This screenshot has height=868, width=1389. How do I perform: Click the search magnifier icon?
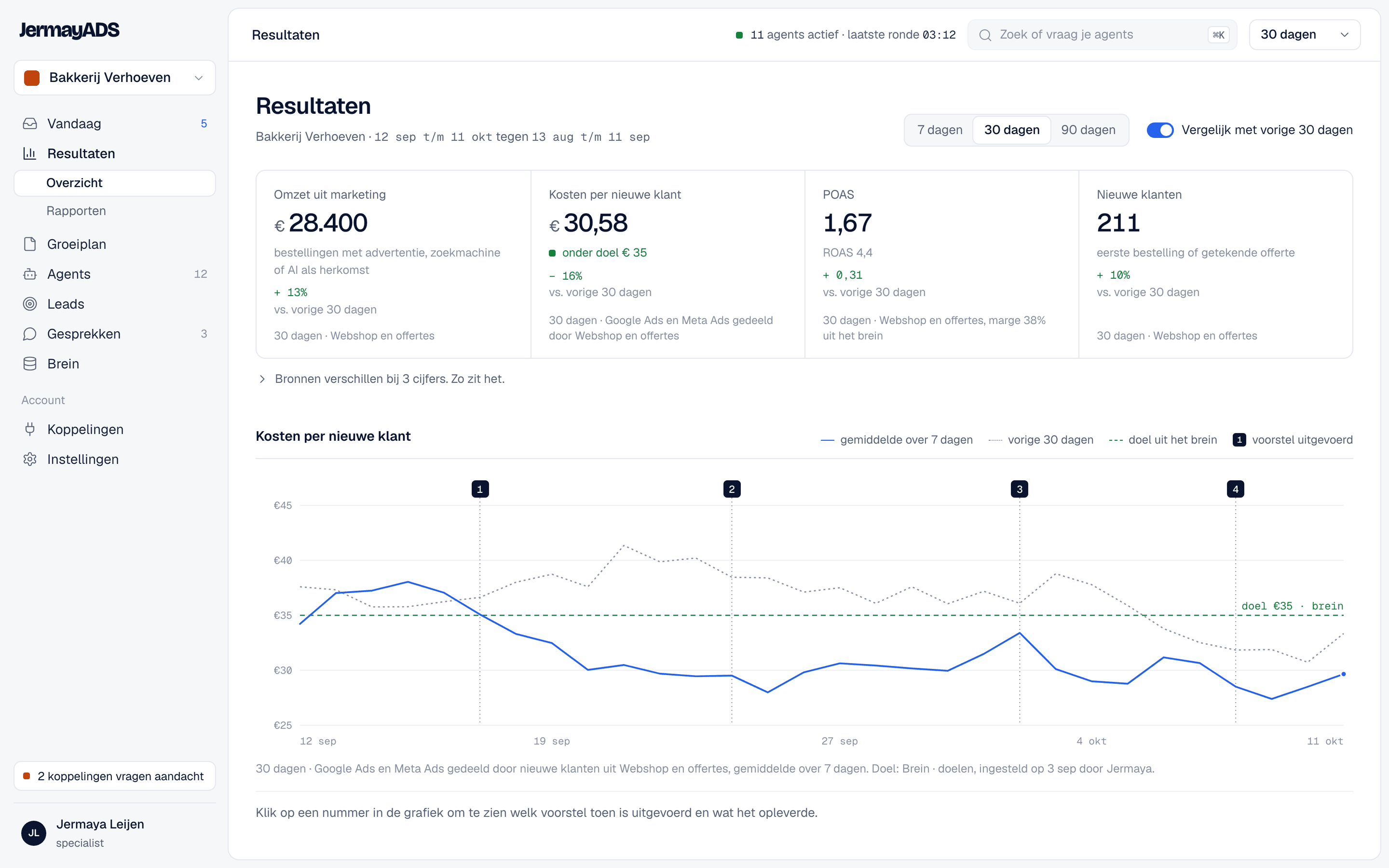[985, 35]
